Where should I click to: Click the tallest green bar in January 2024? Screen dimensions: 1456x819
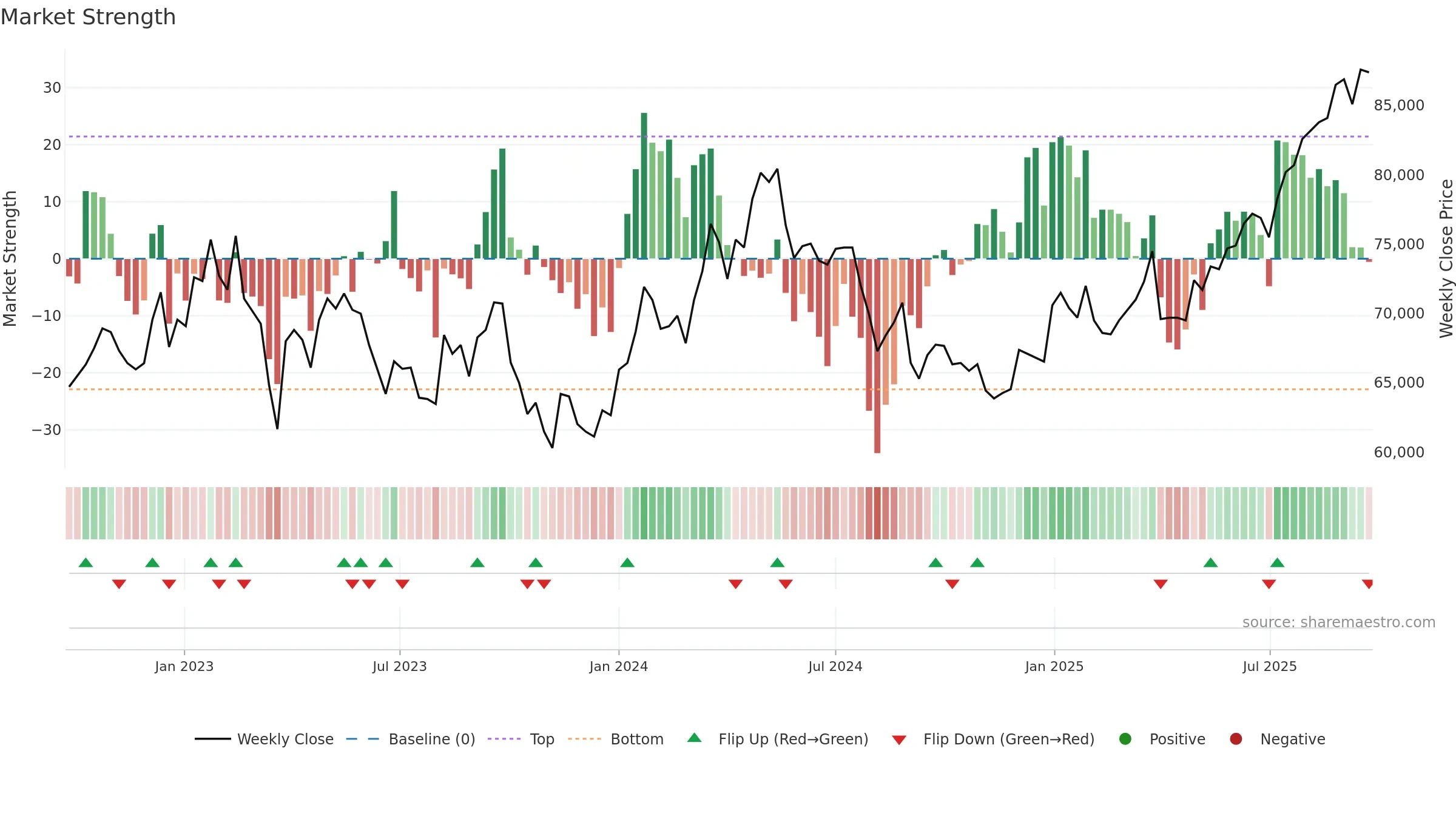coord(644,186)
